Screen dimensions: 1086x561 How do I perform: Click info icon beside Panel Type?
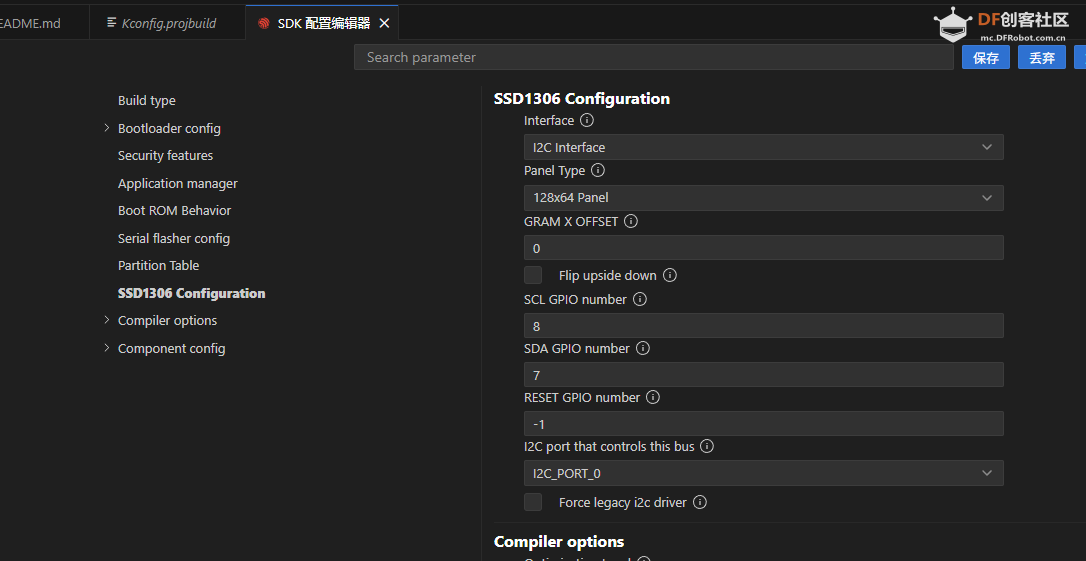[x=598, y=170]
